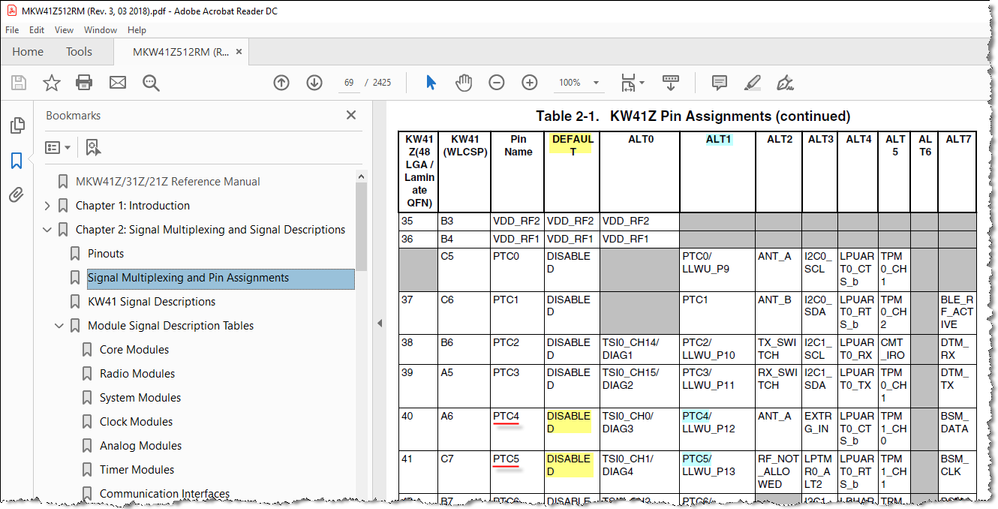Click the find current bookmark icon

click(x=93, y=148)
